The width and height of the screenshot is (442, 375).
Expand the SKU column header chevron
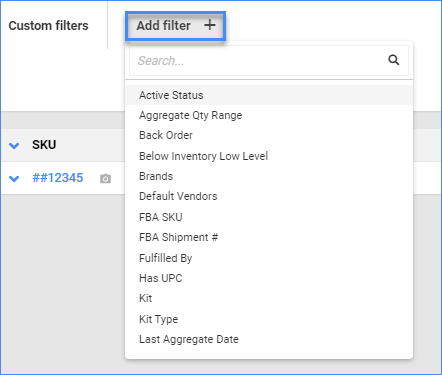14,145
